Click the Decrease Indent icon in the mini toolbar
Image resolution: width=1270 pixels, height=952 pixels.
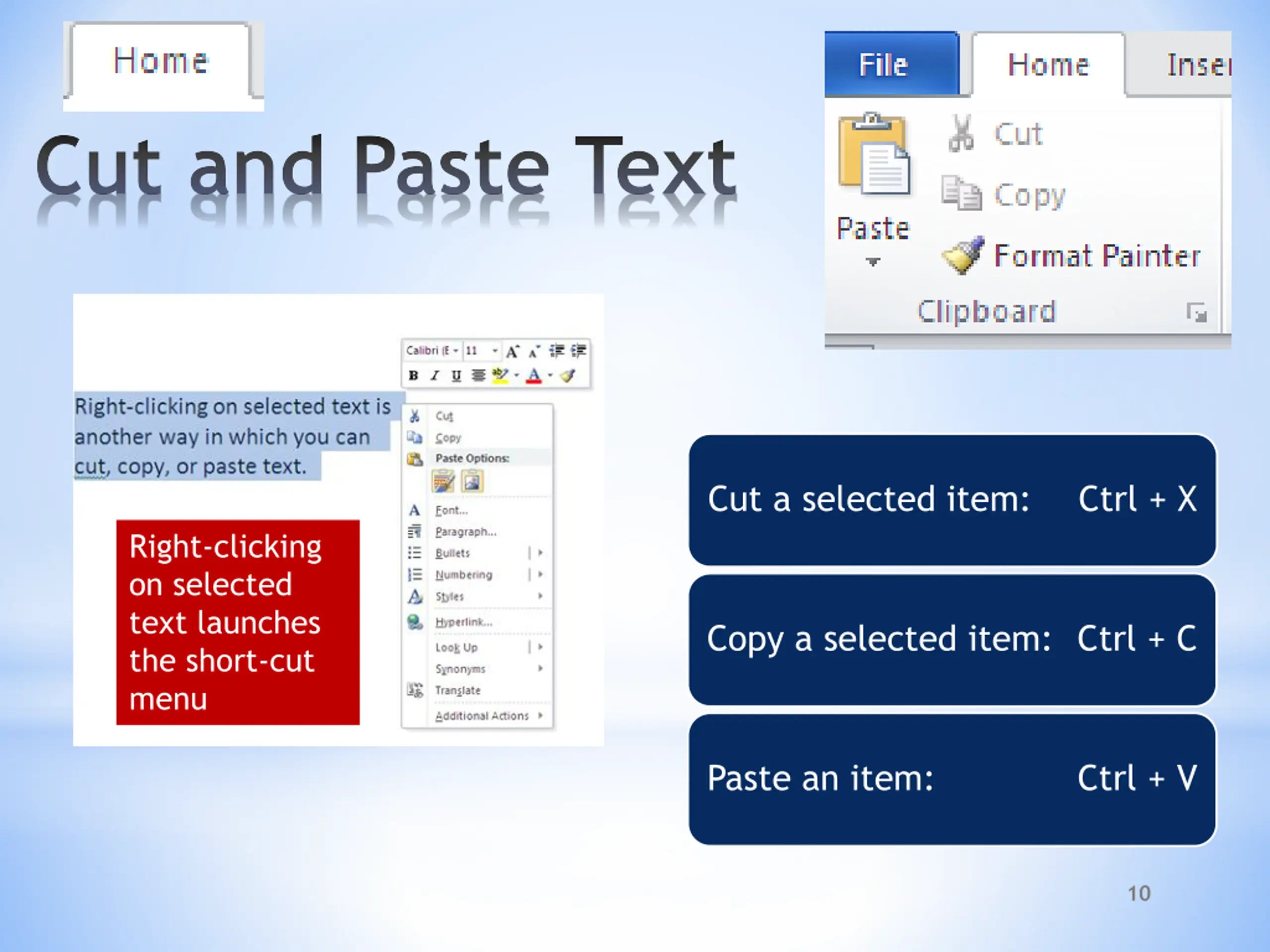click(x=556, y=351)
